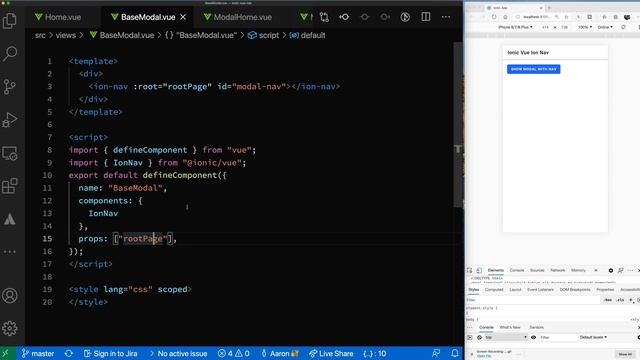Viewport: 640px width, 360px height.
Task: Open the Computed styles tab
Action: (x=494, y=289)
